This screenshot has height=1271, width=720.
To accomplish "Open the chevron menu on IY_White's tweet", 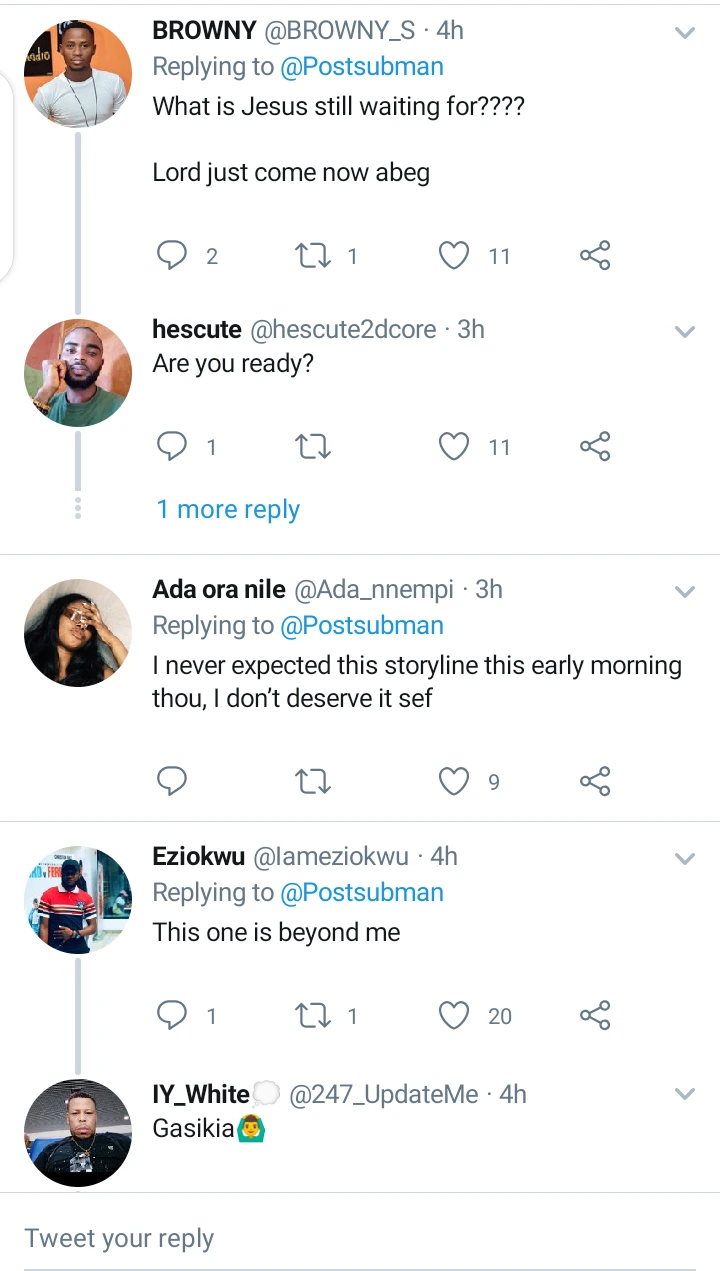I will pyautogui.click(x=685, y=1094).
